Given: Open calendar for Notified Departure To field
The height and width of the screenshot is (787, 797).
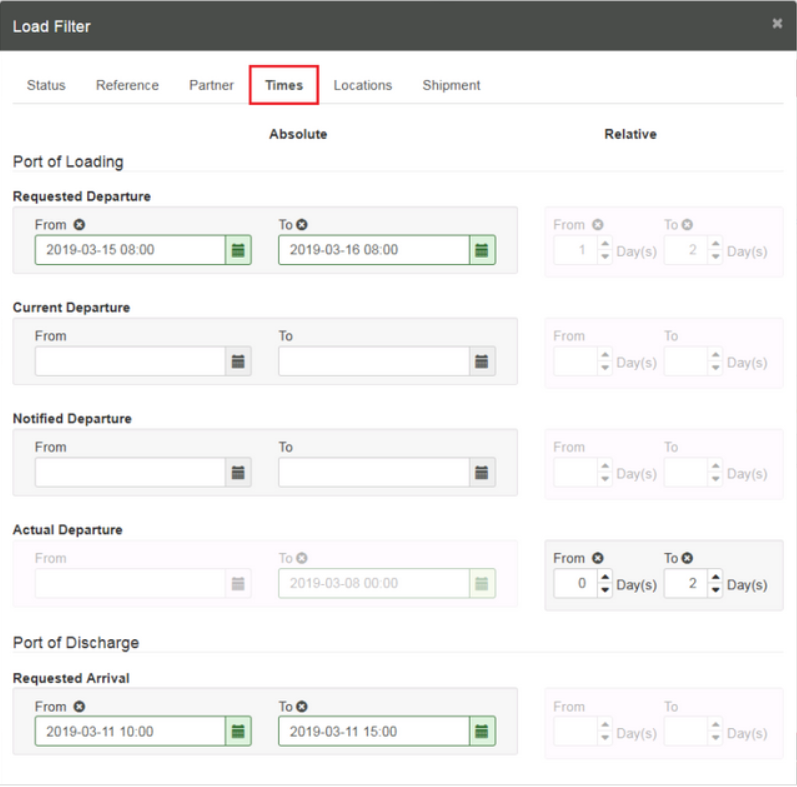Looking at the screenshot, I should [481, 473].
